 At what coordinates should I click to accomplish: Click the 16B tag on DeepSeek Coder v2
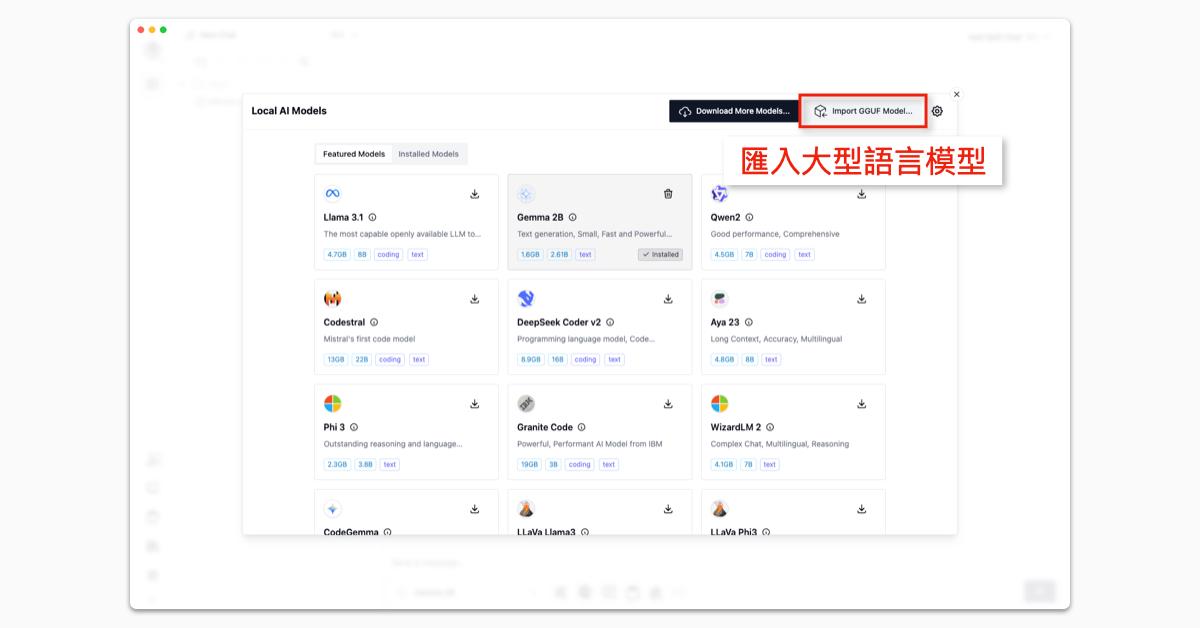[x=557, y=360]
